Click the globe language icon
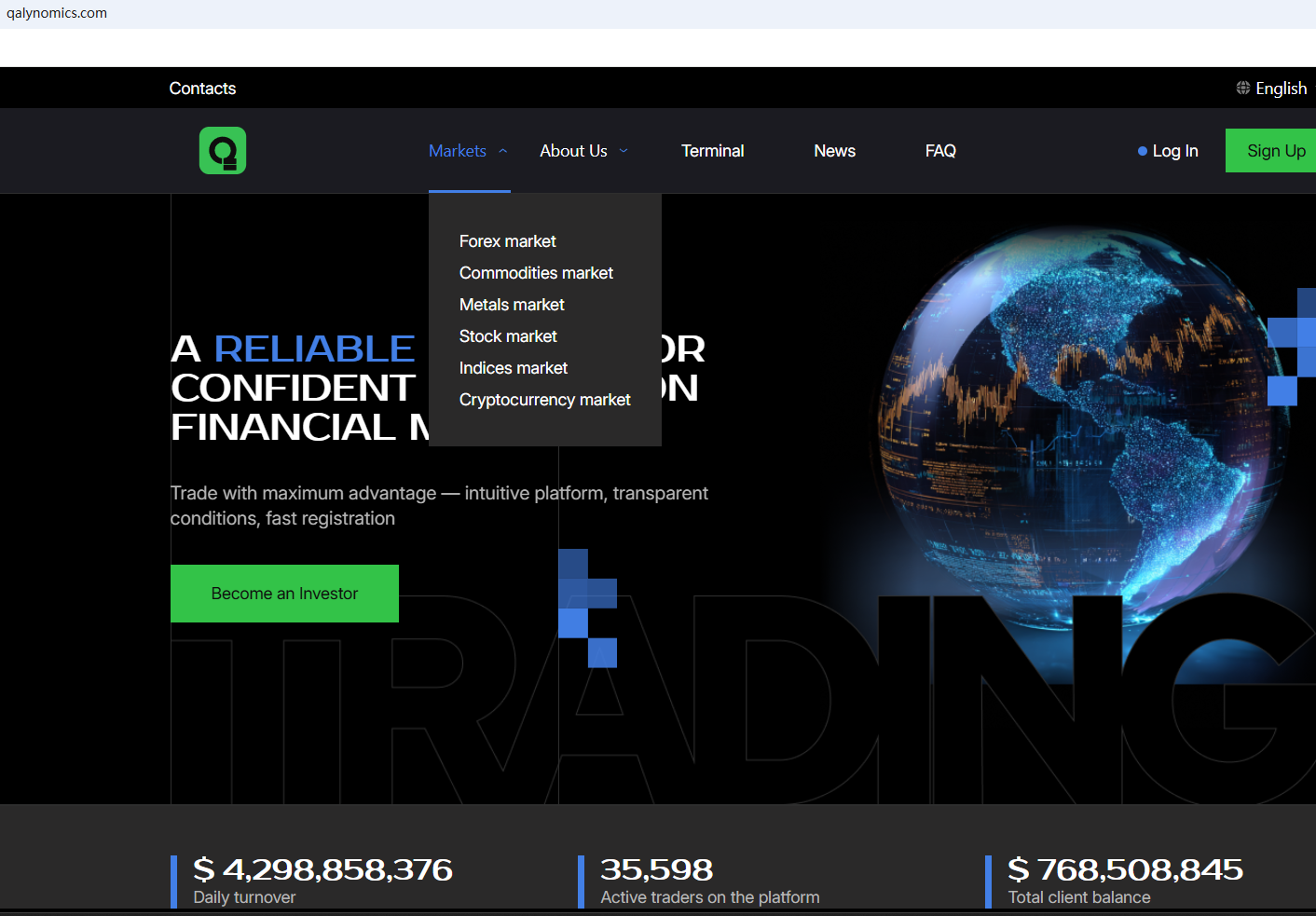This screenshot has height=916, width=1316. click(x=1243, y=88)
